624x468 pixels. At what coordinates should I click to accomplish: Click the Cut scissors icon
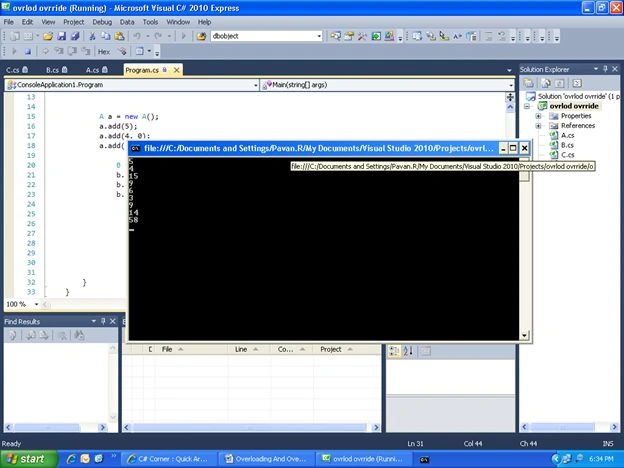(x=92, y=36)
